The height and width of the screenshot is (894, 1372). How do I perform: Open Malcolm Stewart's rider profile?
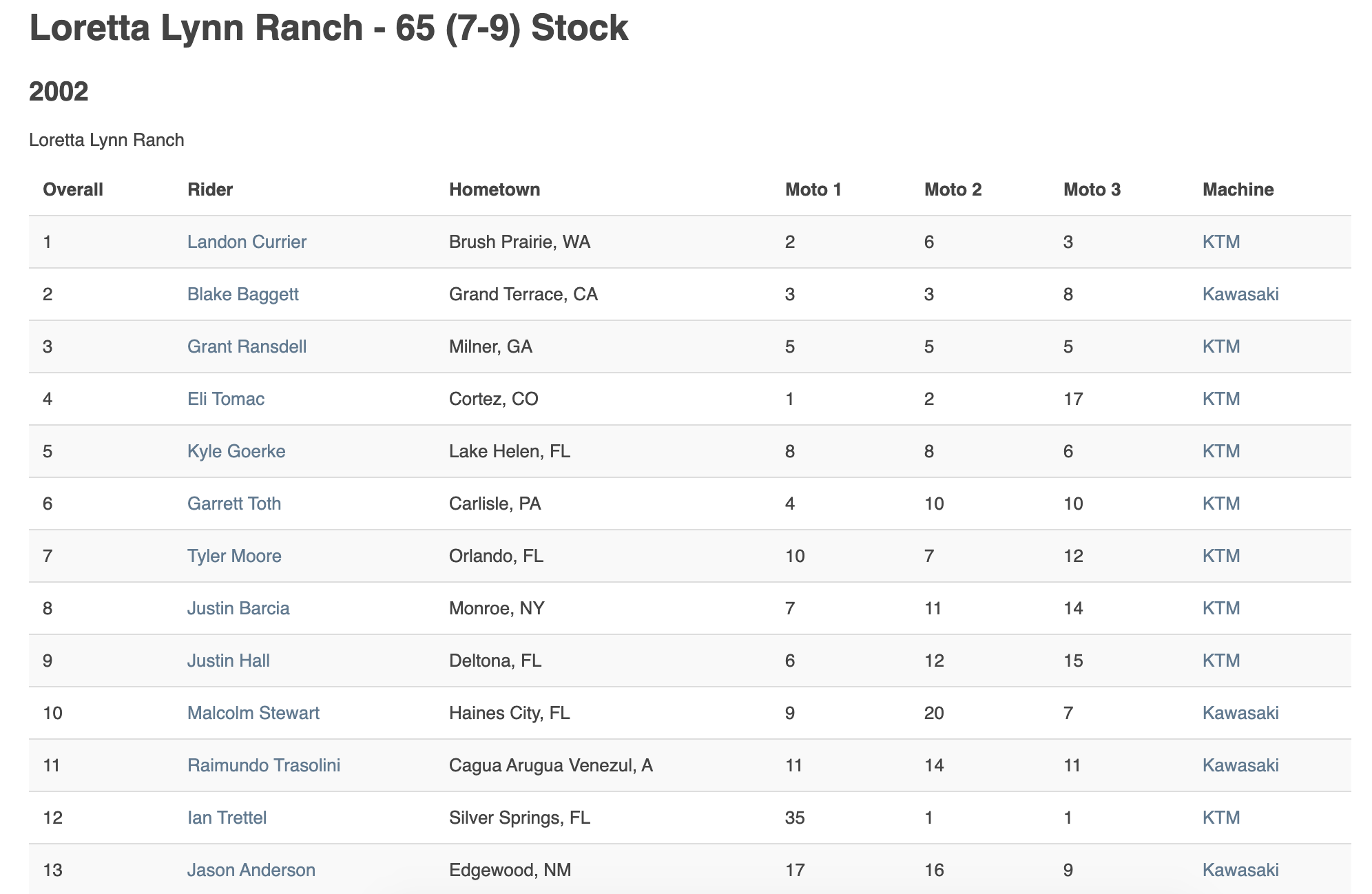point(253,713)
